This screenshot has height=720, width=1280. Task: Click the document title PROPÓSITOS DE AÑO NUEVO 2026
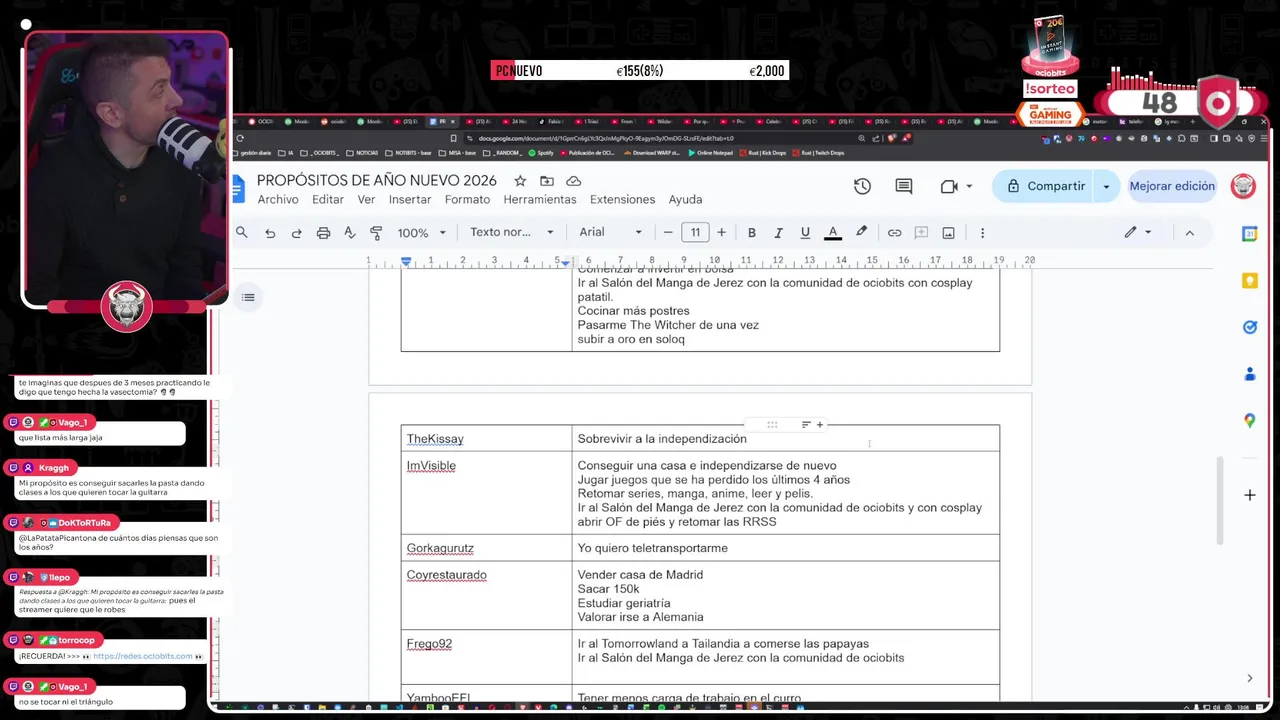pyautogui.click(x=377, y=180)
